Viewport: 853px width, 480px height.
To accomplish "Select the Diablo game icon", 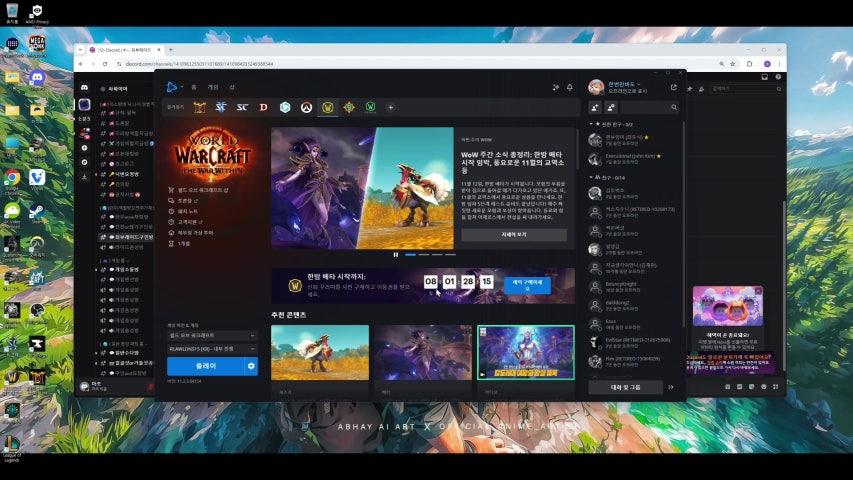I will pos(264,107).
